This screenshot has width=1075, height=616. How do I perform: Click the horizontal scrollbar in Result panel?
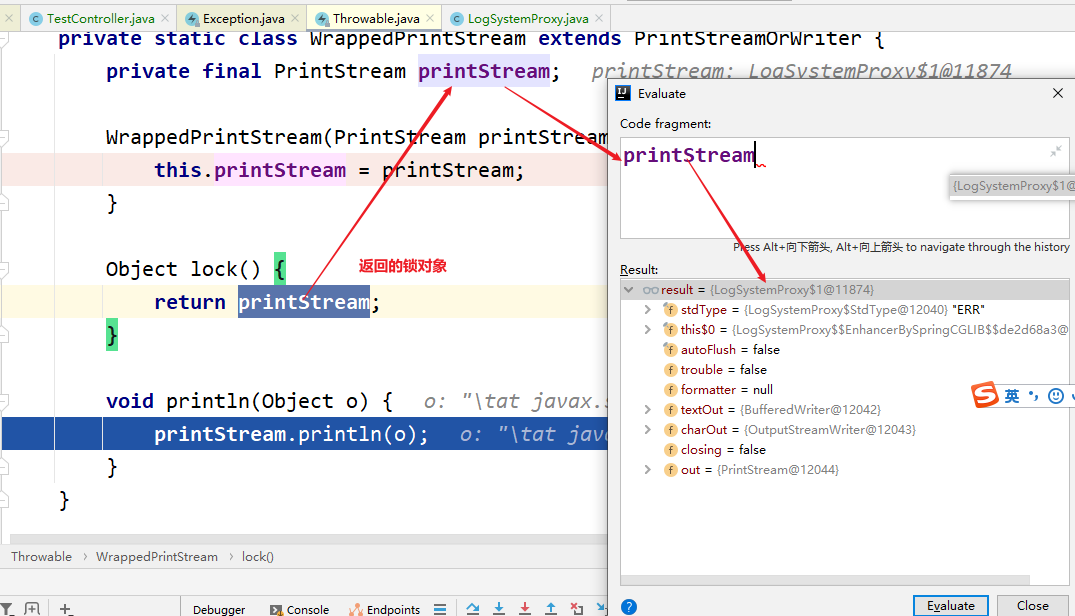(x=825, y=580)
